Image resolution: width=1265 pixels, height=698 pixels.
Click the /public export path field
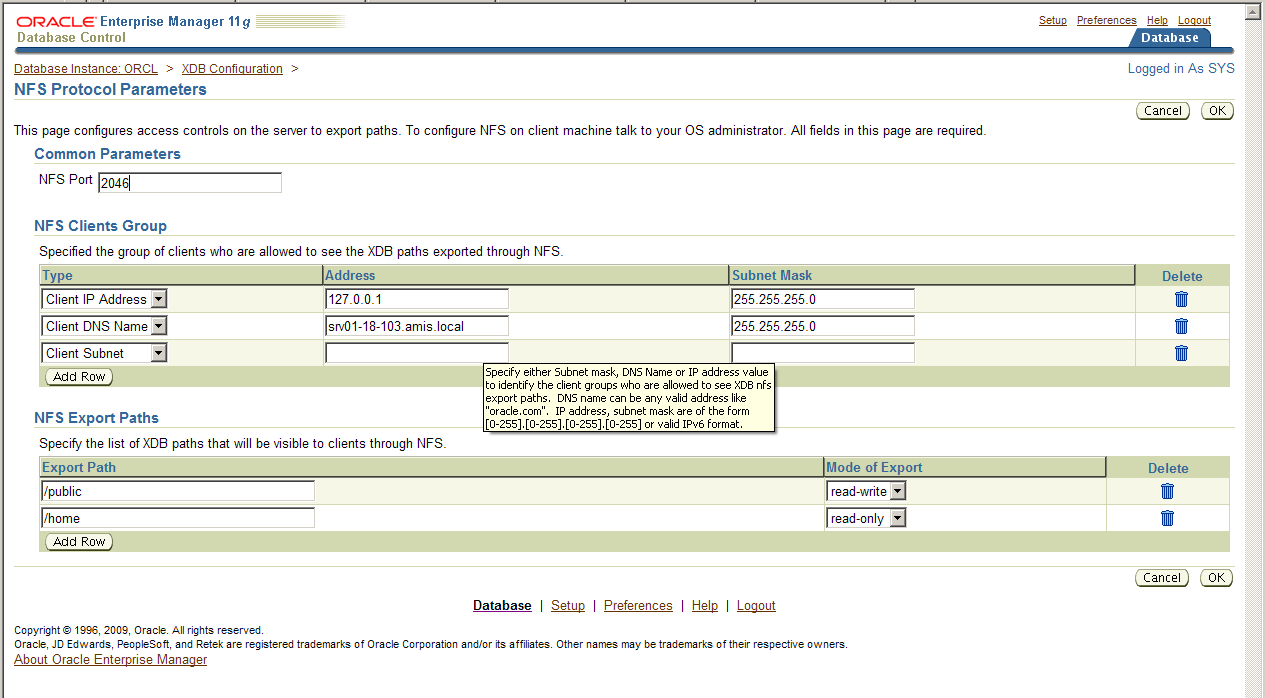pos(177,491)
